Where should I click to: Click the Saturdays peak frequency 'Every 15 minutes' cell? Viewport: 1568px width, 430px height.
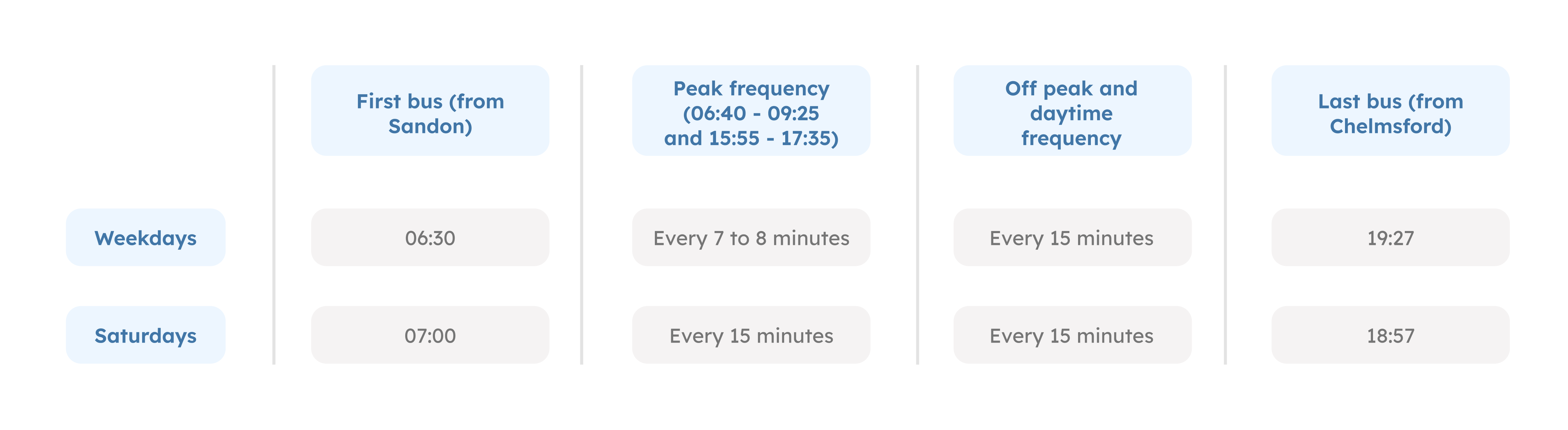click(x=751, y=335)
